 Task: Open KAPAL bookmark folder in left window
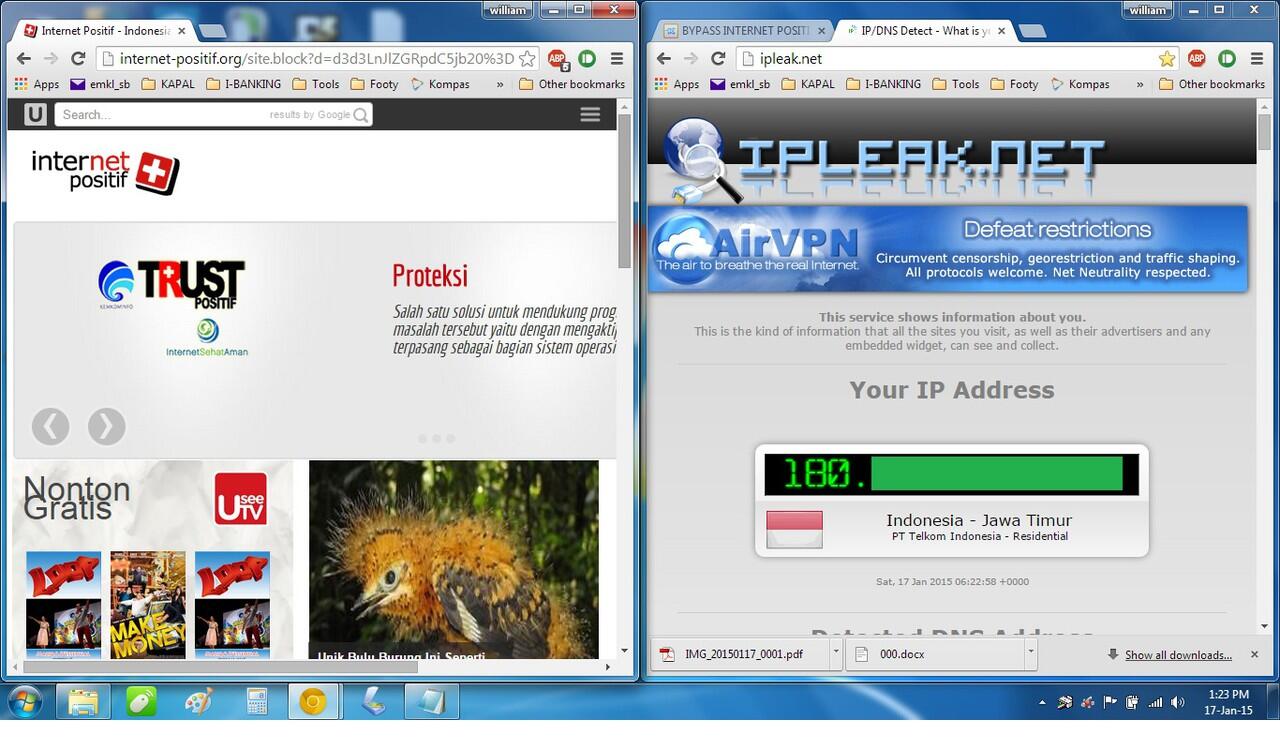[168, 84]
